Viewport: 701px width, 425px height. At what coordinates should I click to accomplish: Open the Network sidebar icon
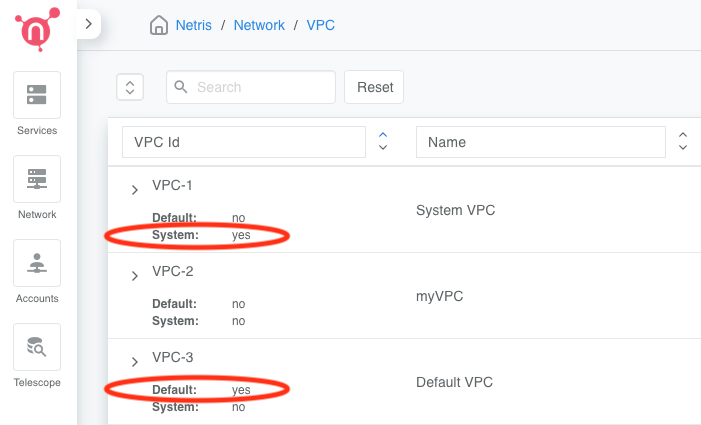(37, 179)
